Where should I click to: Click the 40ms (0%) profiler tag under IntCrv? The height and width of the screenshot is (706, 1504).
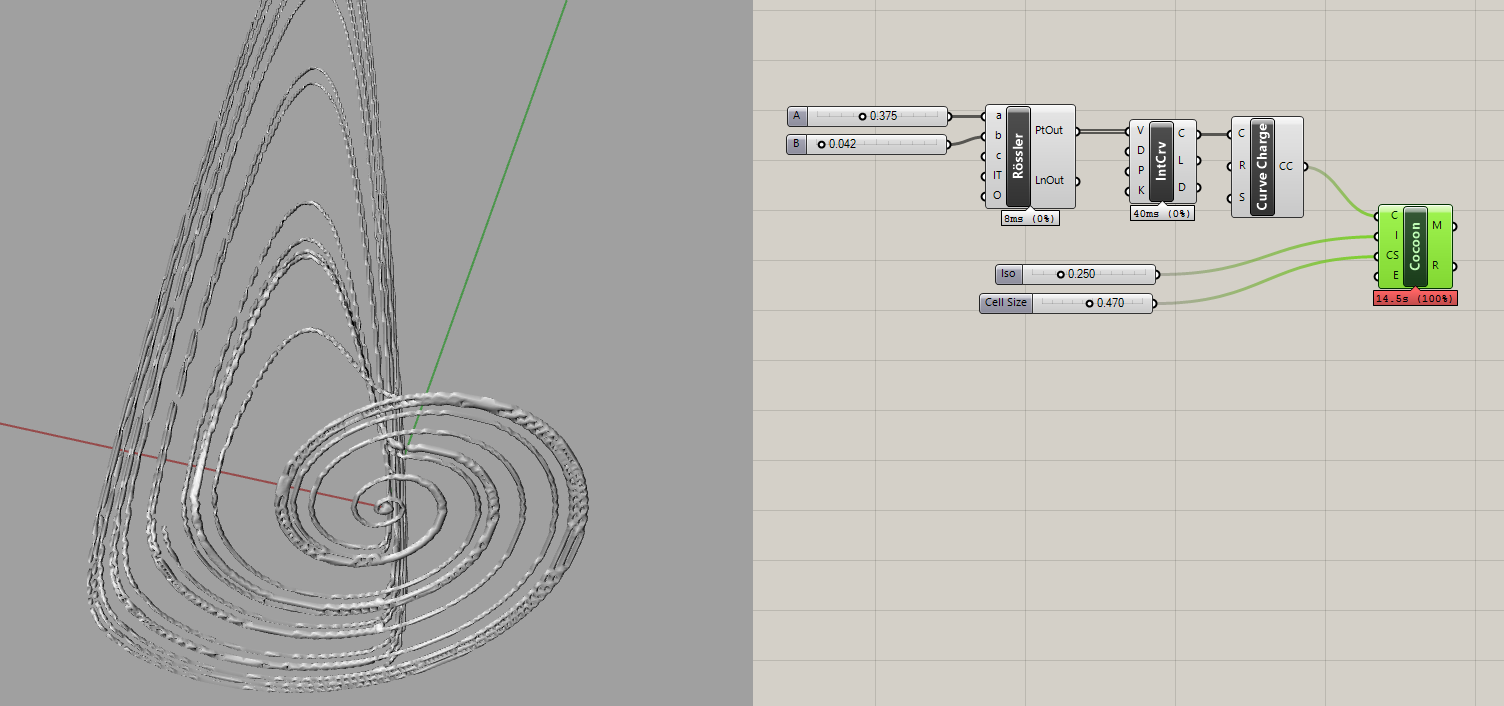[x=1162, y=213]
